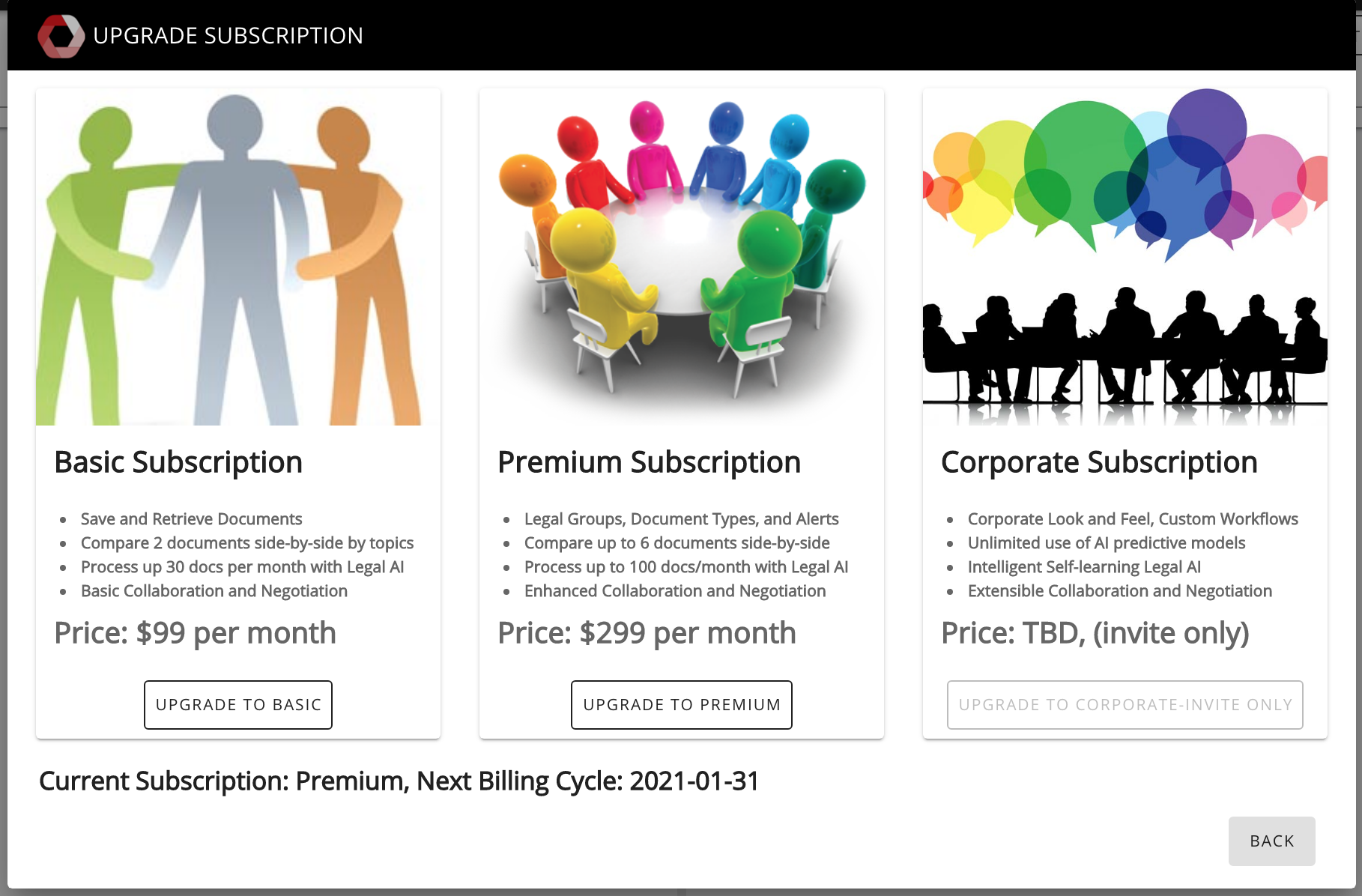Click the red hexagon app logo

pyautogui.click(x=60, y=34)
